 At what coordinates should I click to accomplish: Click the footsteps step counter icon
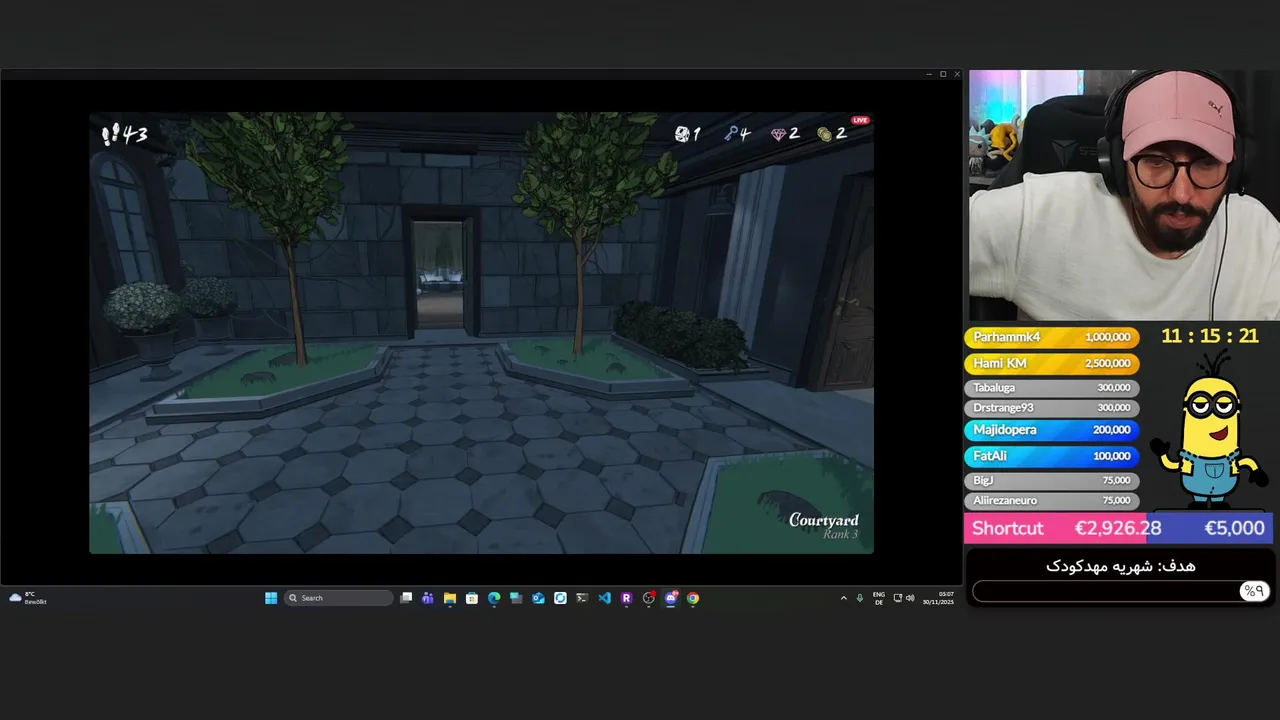110,134
